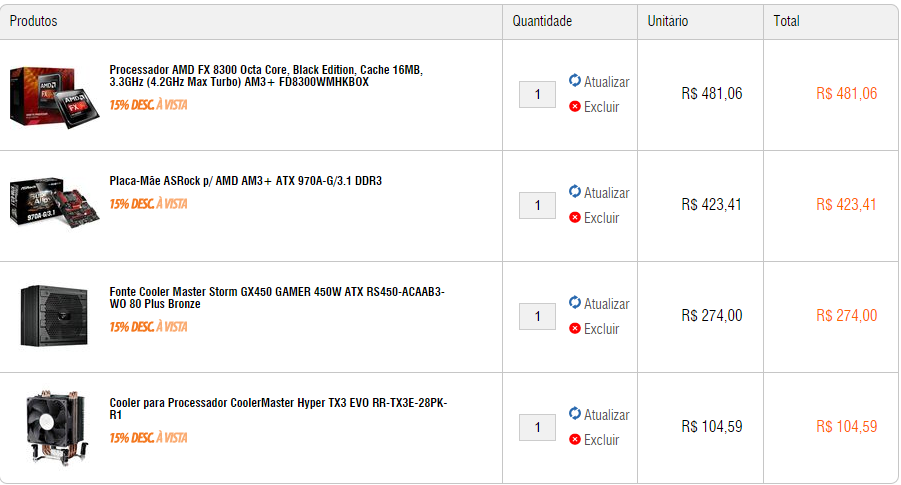
Task: Open the Processador AMD FX 8300 Octa Core product link
Action: (x=266, y=76)
